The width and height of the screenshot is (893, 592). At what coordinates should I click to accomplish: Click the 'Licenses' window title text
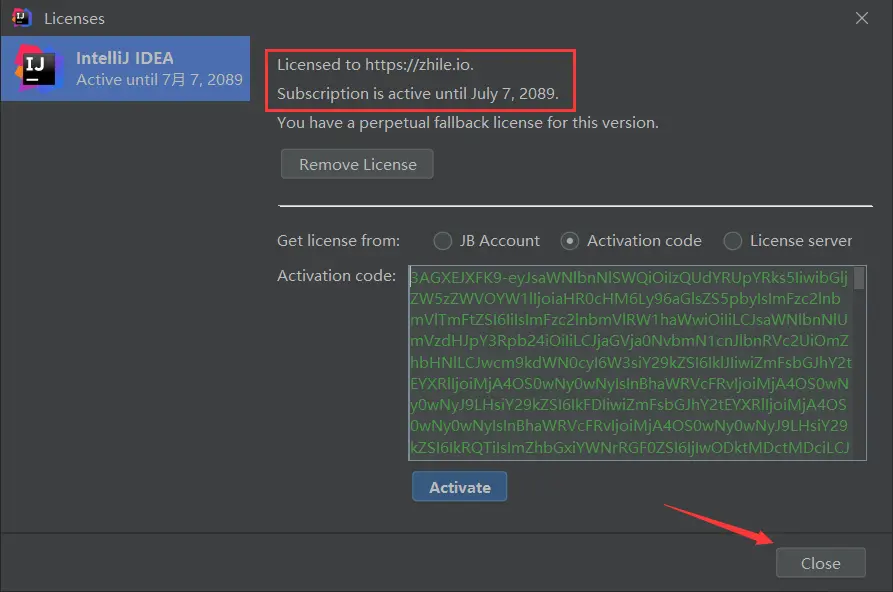pyautogui.click(x=75, y=19)
